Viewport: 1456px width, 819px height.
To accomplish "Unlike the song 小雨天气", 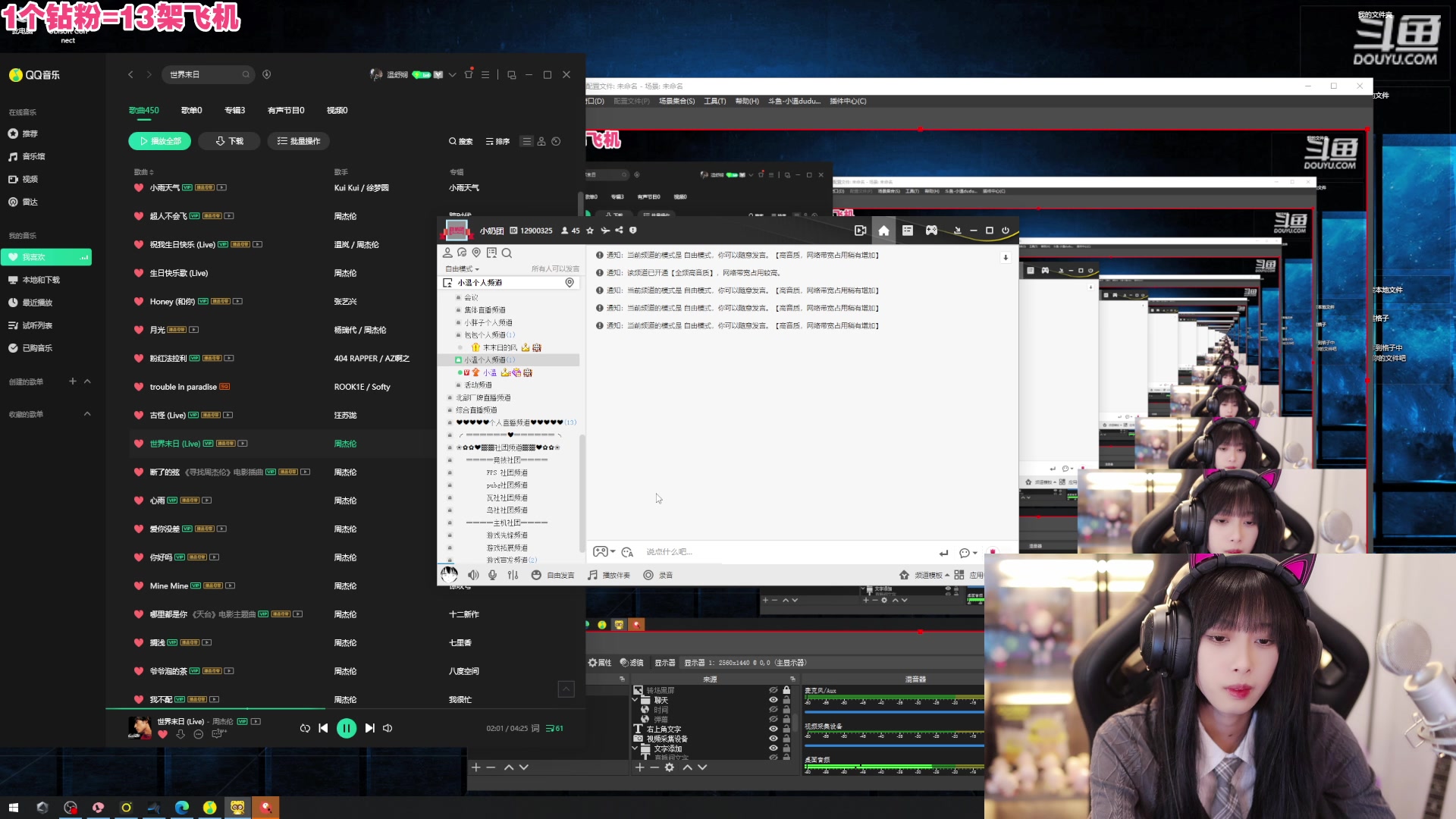I will tap(139, 187).
